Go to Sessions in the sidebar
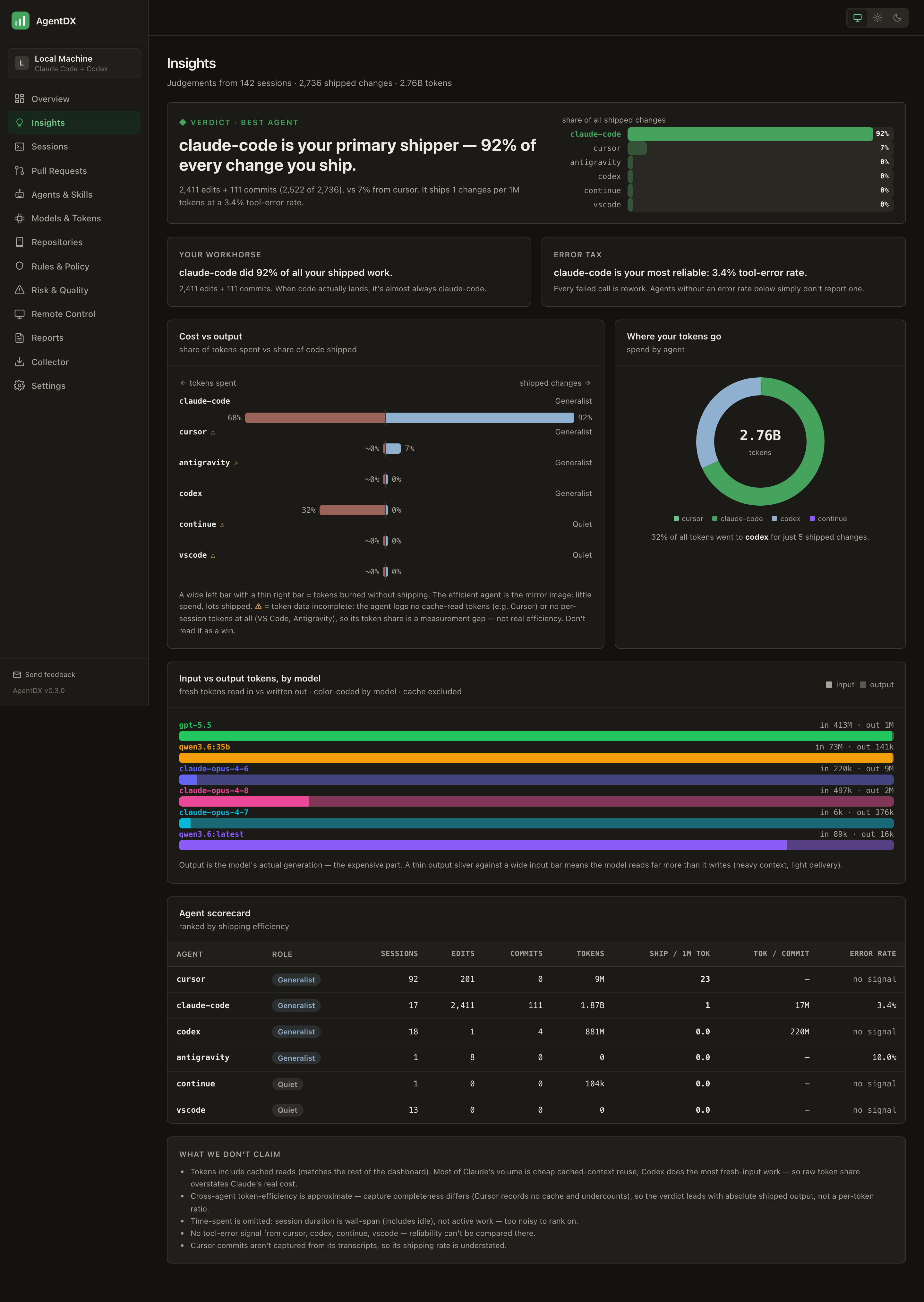This screenshot has height=1302, width=924. click(x=74, y=146)
